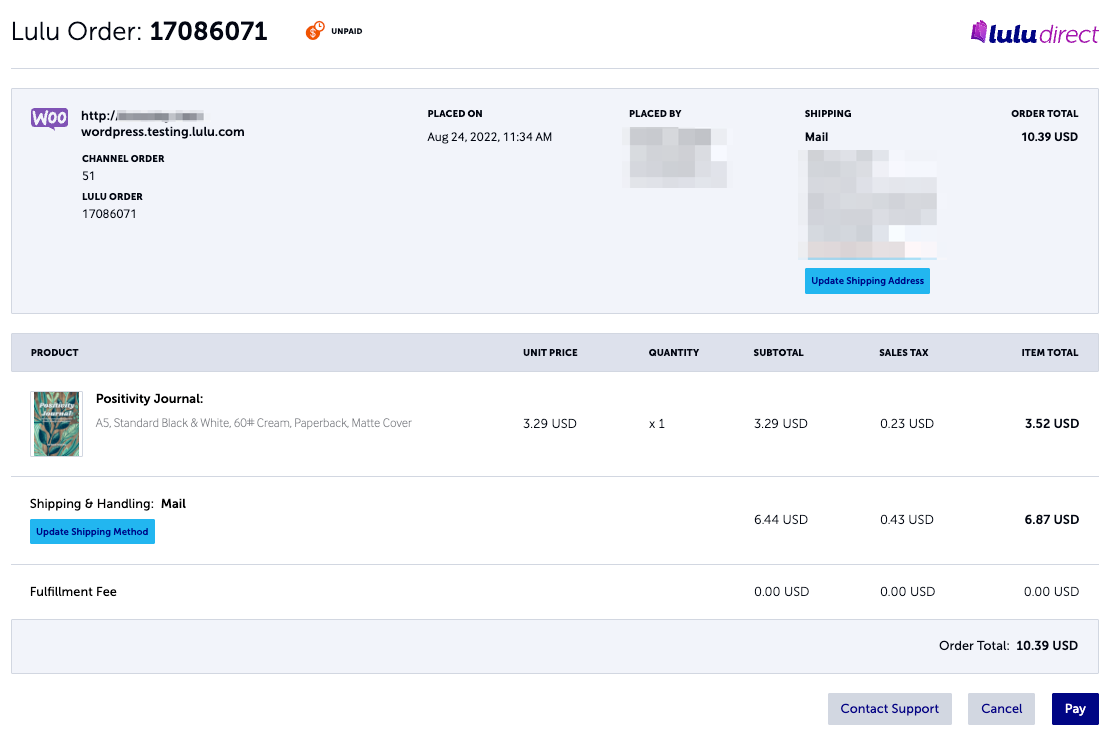Screen dimensions: 1115x740
Task: Click shipping sales tax 0.43 USD
Action: 907,520
